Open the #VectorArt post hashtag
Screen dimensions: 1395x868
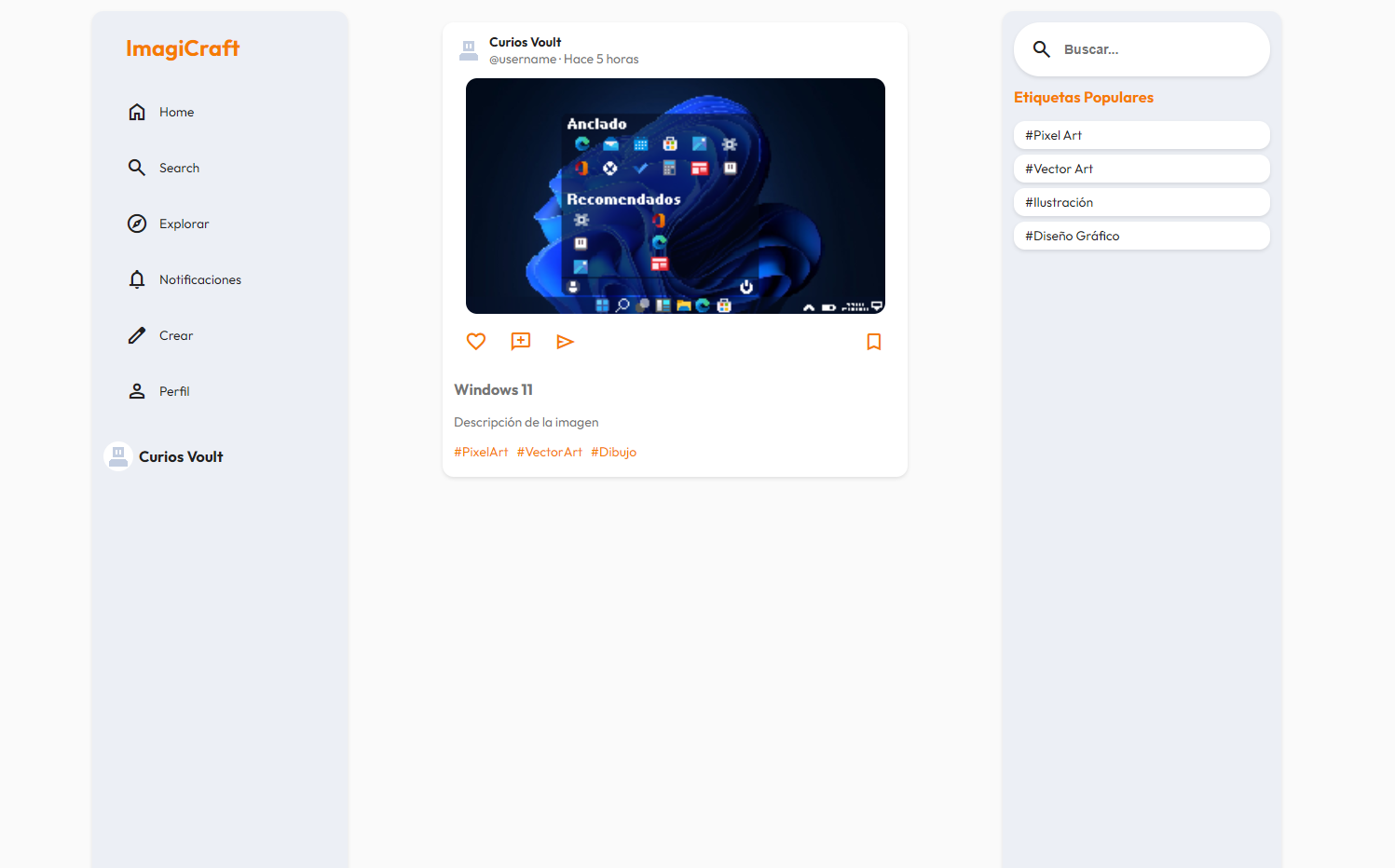[x=550, y=452]
